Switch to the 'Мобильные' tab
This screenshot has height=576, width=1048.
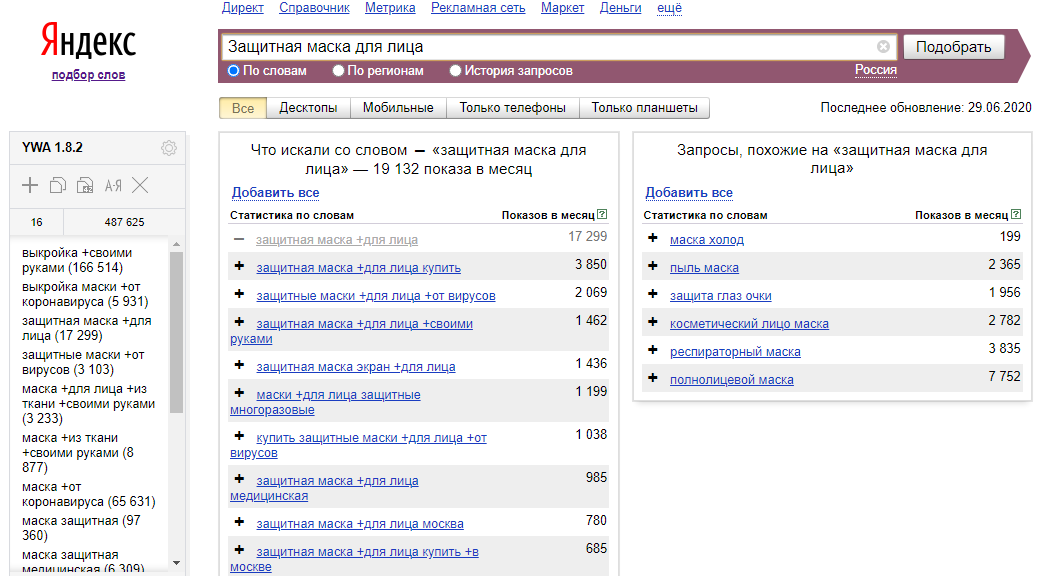coord(398,108)
